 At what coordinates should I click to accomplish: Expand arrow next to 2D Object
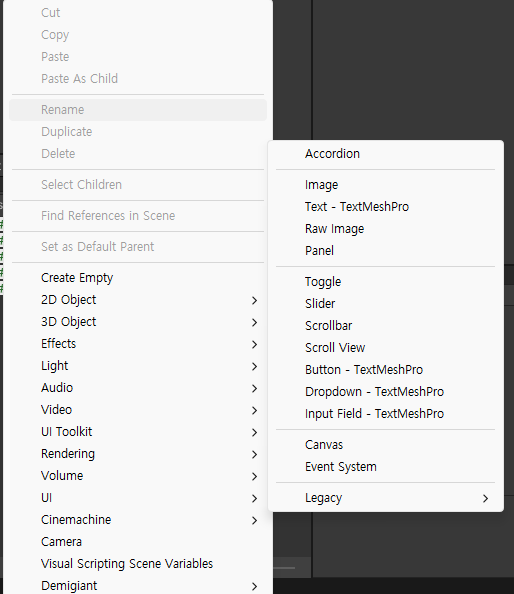click(x=255, y=300)
